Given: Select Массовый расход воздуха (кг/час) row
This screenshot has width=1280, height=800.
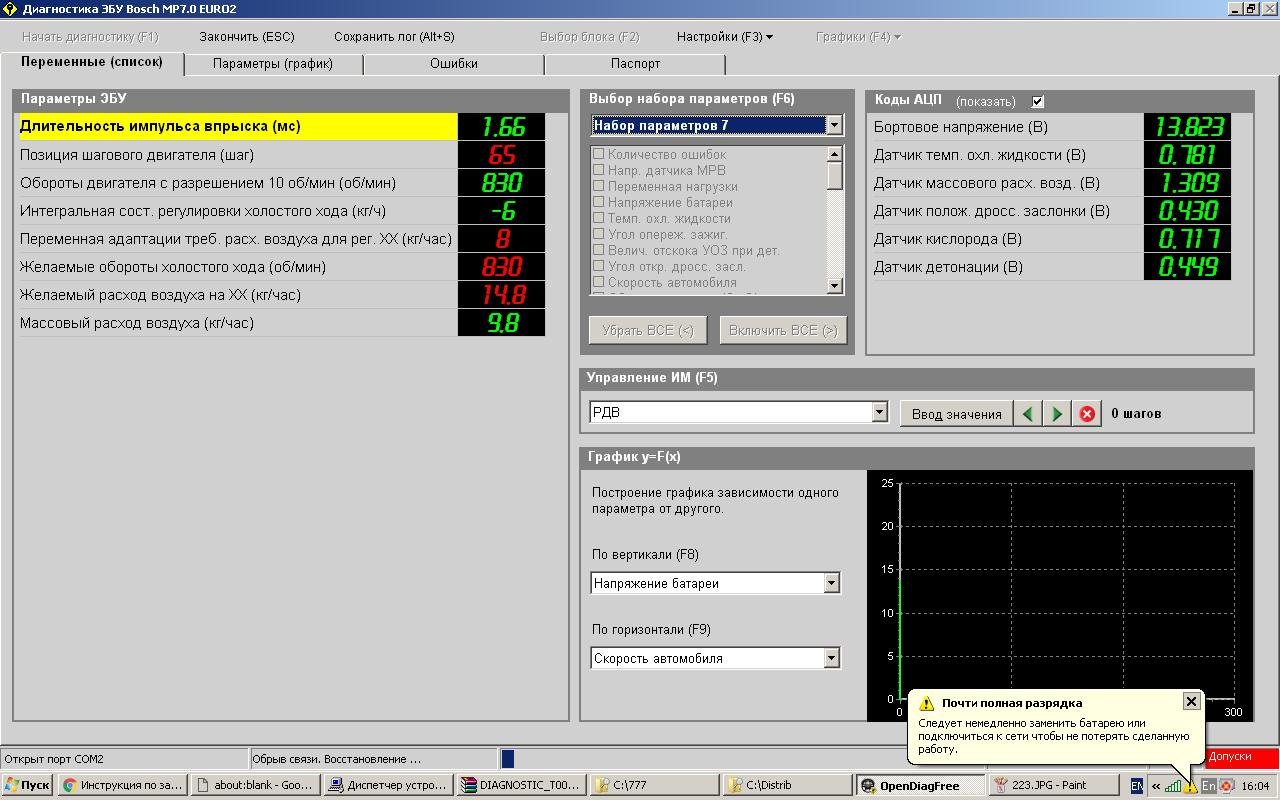Looking at the screenshot, I should tap(282, 323).
